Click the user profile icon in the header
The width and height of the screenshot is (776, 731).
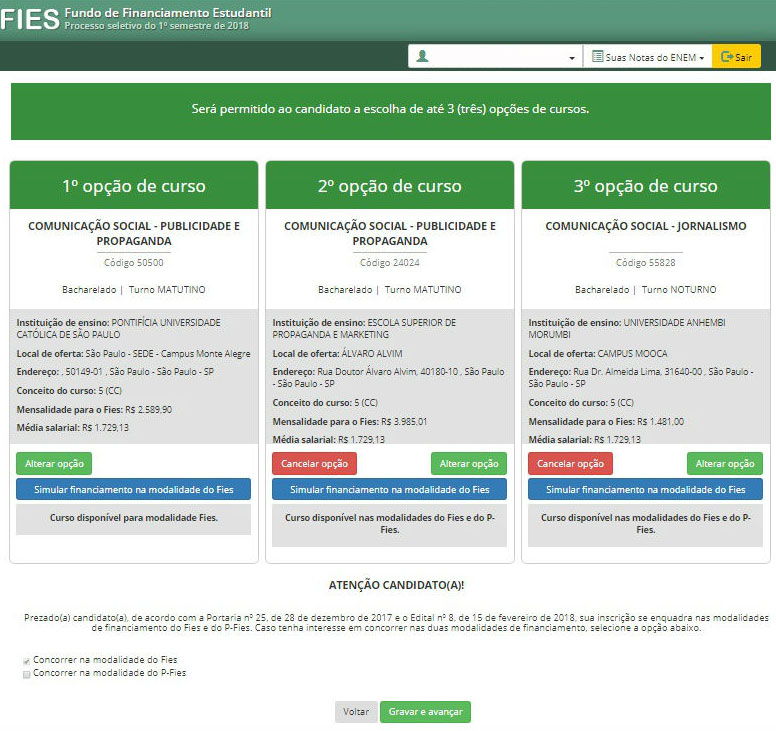(422, 56)
